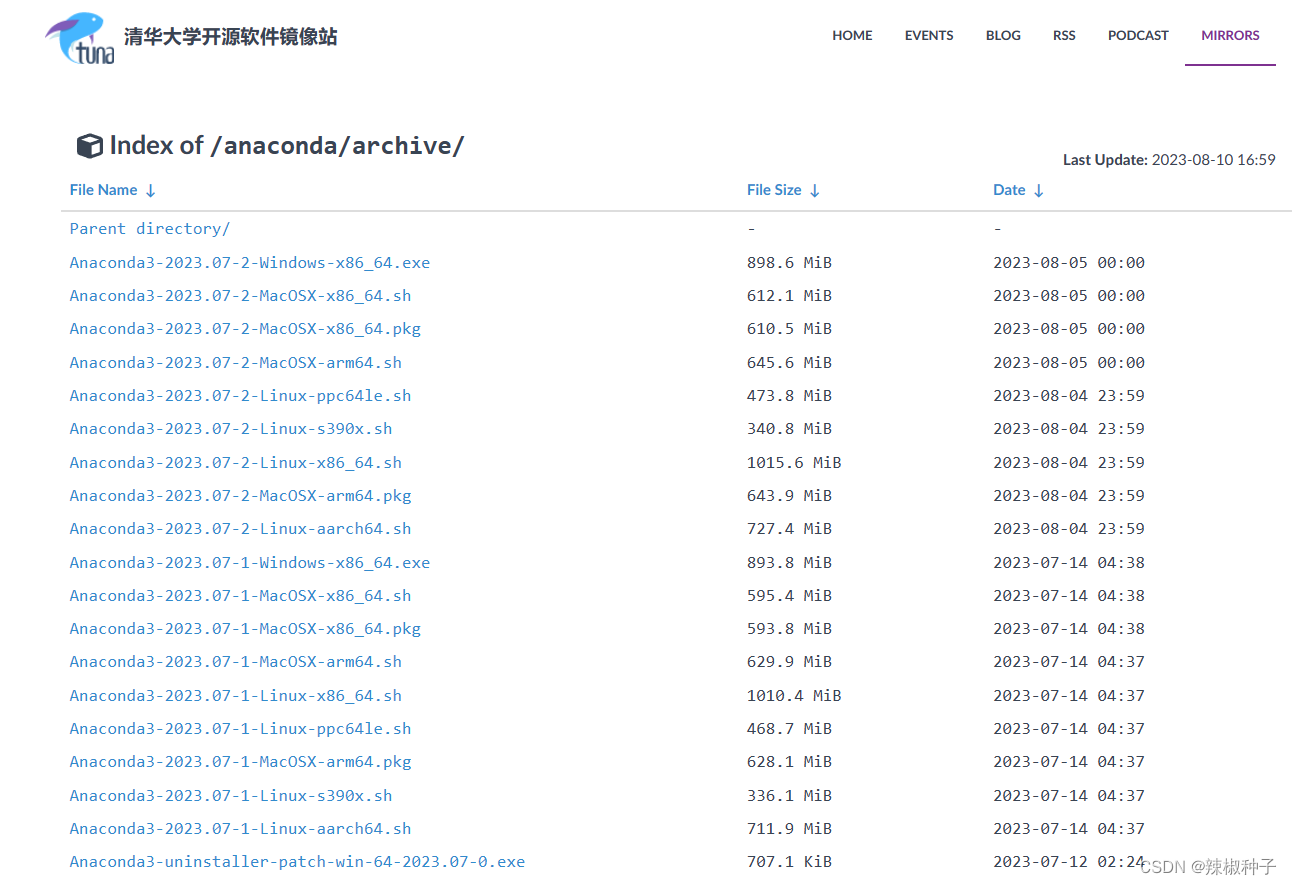
Task: Click the 336.1 MiB size cell
Action: tap(789, 796)
